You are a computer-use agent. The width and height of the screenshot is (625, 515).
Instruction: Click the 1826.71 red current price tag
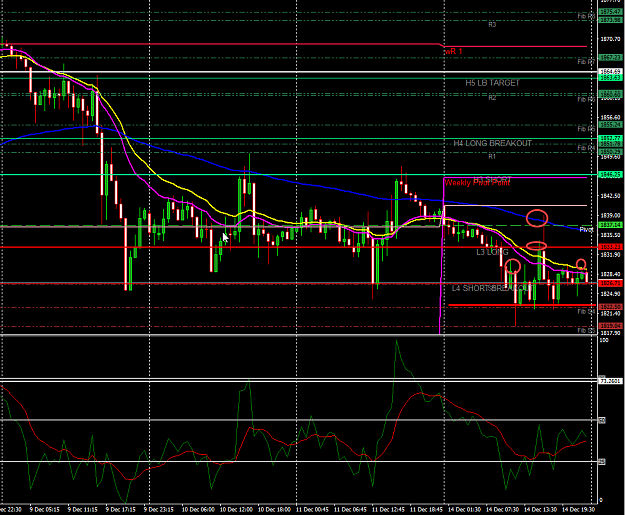tap(610, 283)
